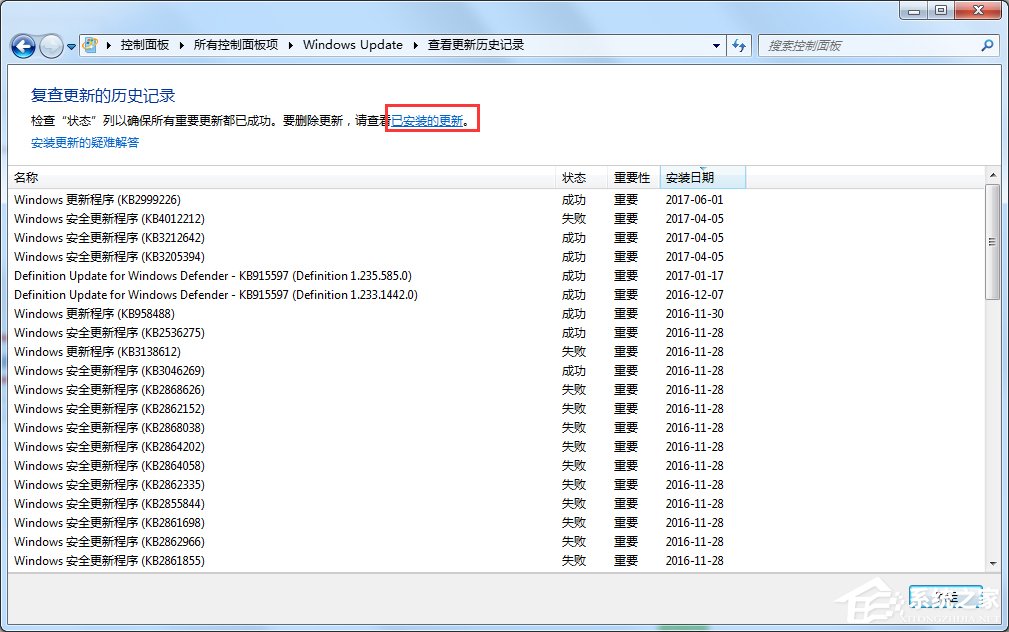Sort updates by 名称 column
The image size is (1009, 632).
coord(25,177)
